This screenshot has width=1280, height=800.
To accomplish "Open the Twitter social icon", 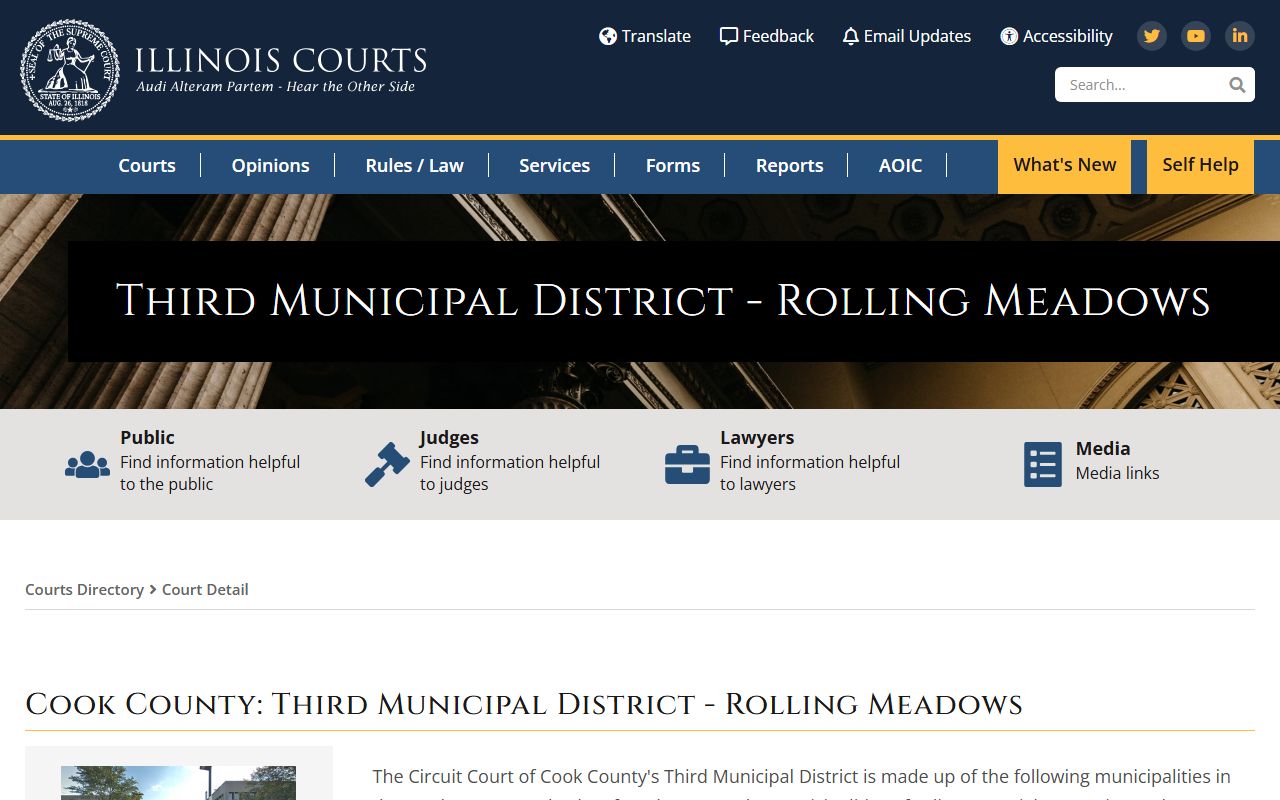I will 1152,36.
